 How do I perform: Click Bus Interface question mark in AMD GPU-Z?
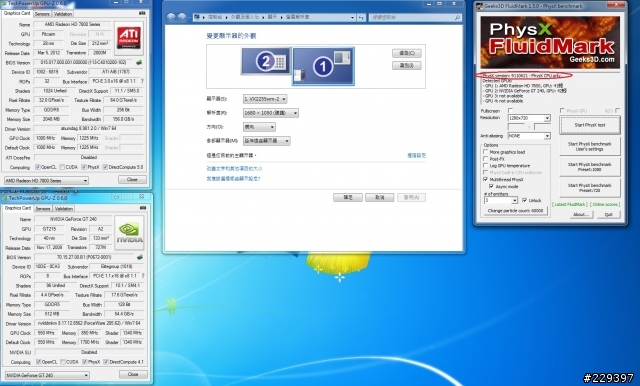coord(142,81)
